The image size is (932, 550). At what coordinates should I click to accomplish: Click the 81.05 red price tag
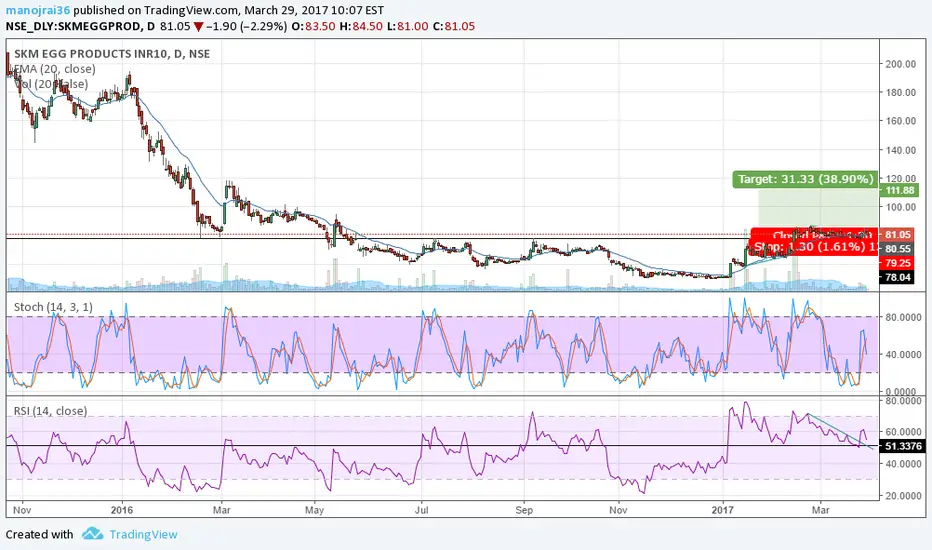[x=898, y=235]
